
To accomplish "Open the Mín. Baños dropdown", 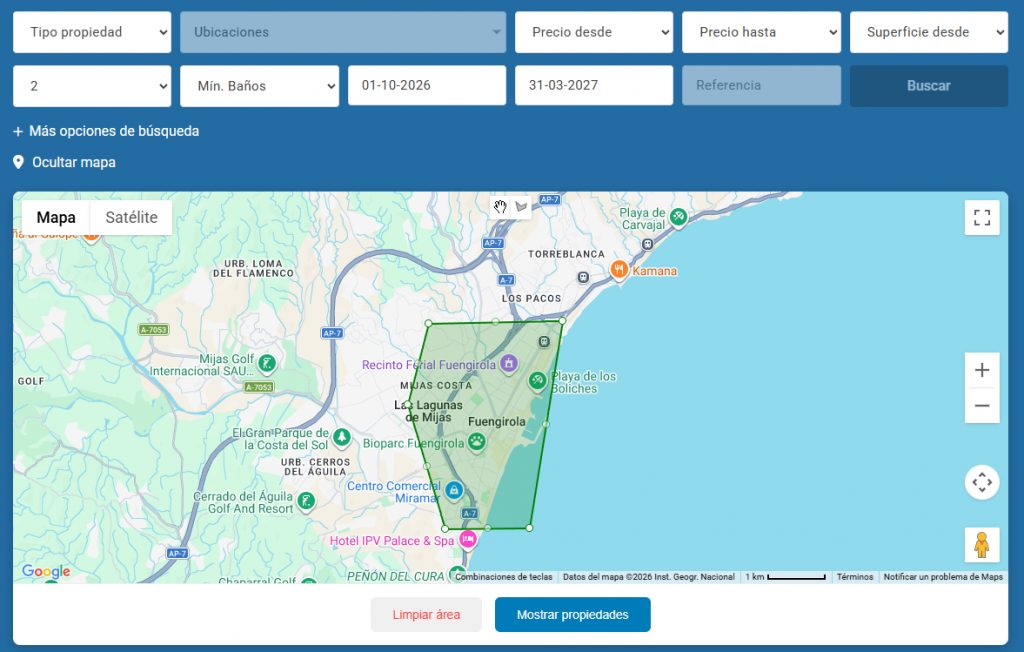I will pos(260,86).
